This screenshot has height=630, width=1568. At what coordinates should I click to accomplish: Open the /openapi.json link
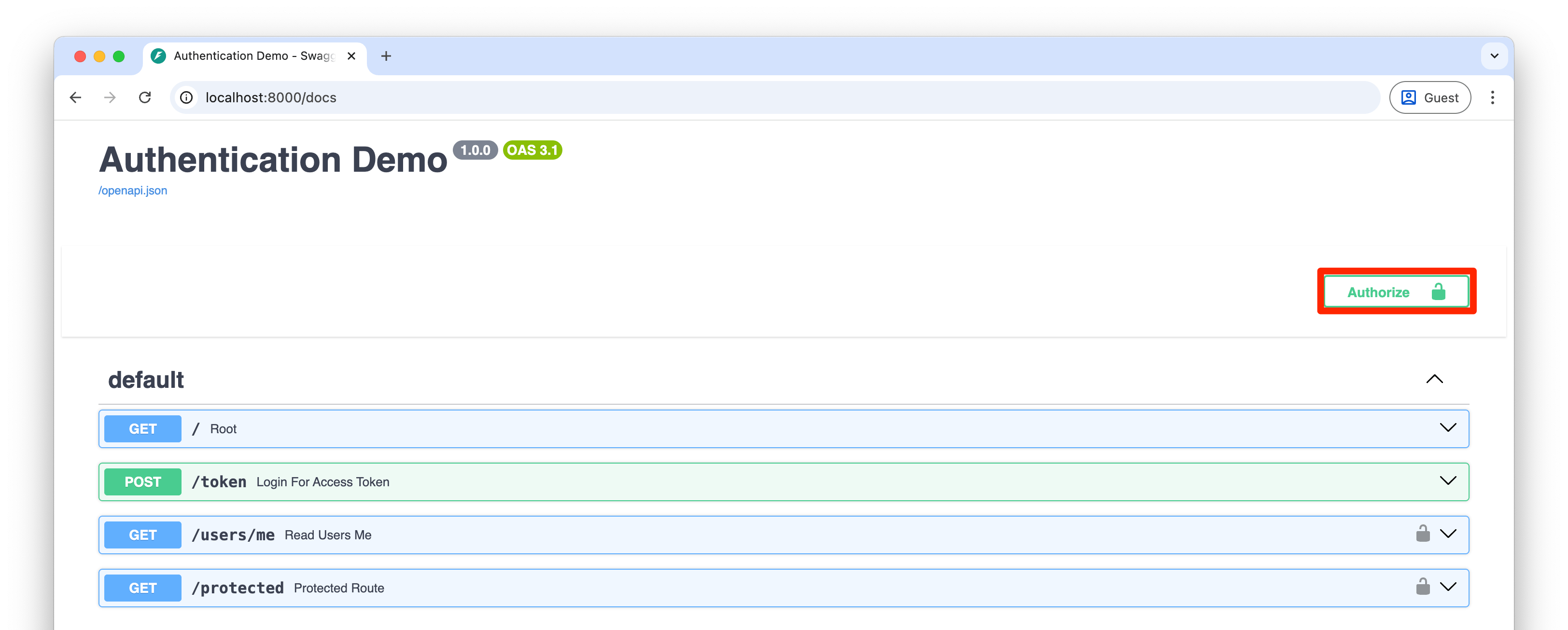tap(133, 191)
